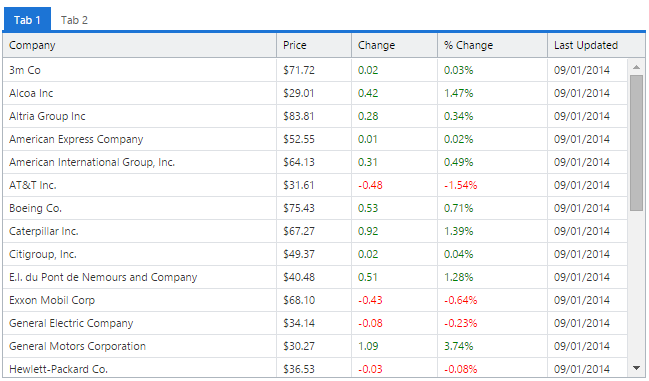Sort by the Price column header
649x381 pixels.
coord(314,45)
